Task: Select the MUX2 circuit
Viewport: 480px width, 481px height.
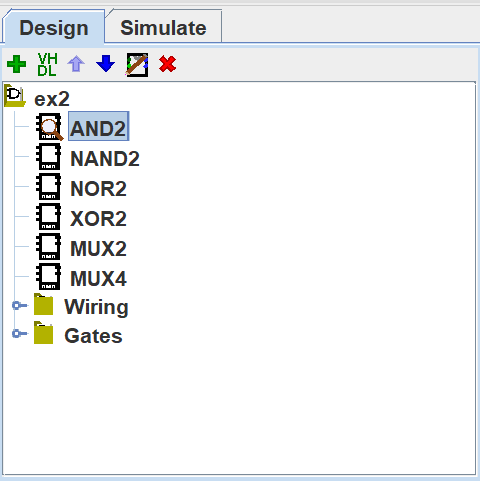Action: 98,249
